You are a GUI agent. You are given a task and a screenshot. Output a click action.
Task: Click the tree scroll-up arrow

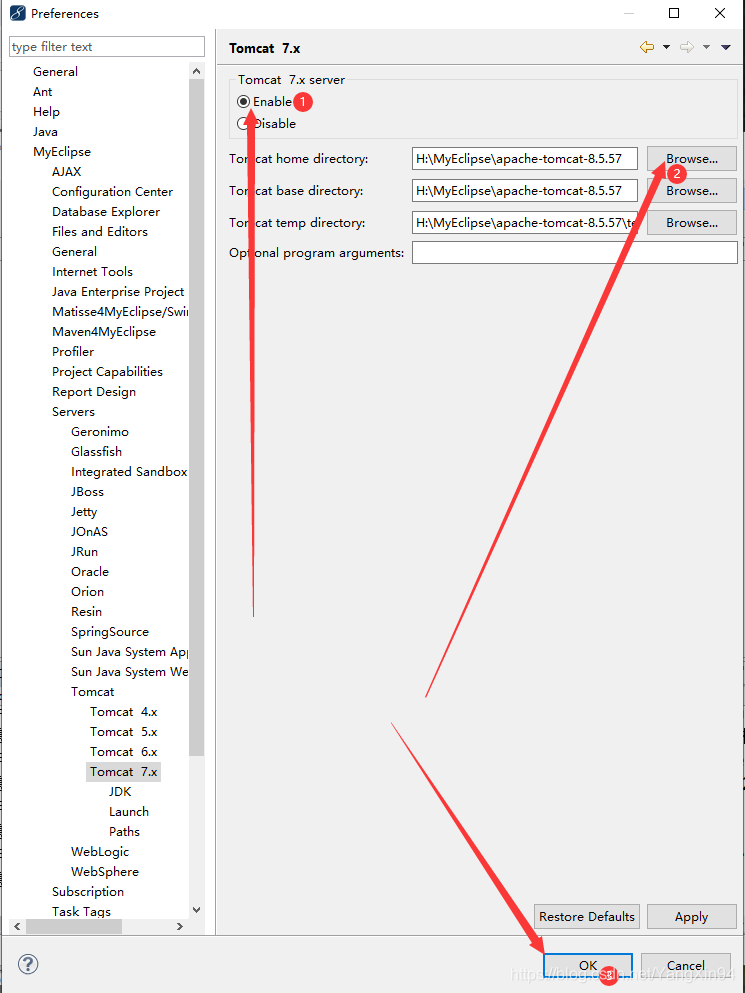[x=196, y=72]
